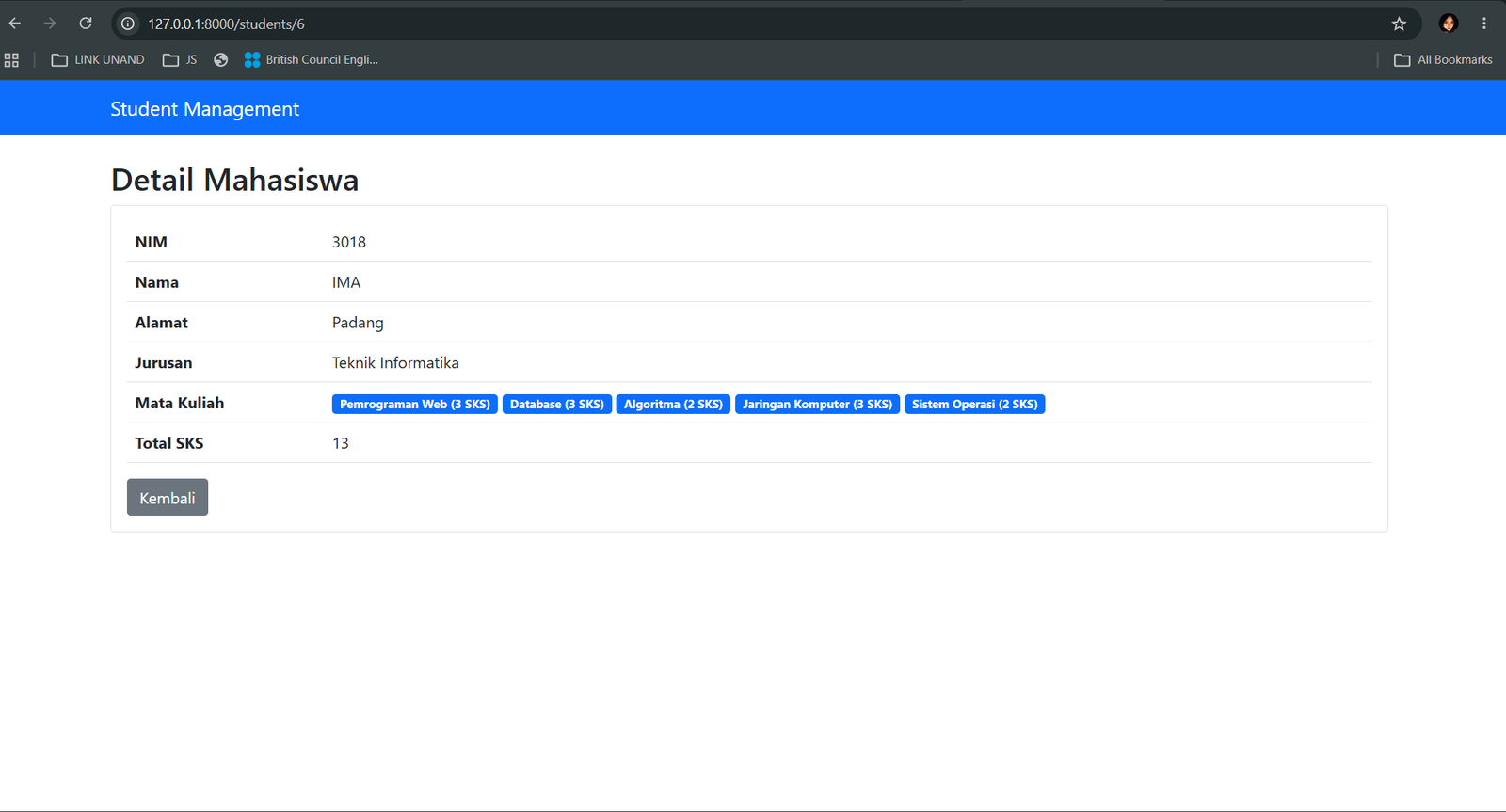
Task: Reload the current page
Action: [86, 24]
